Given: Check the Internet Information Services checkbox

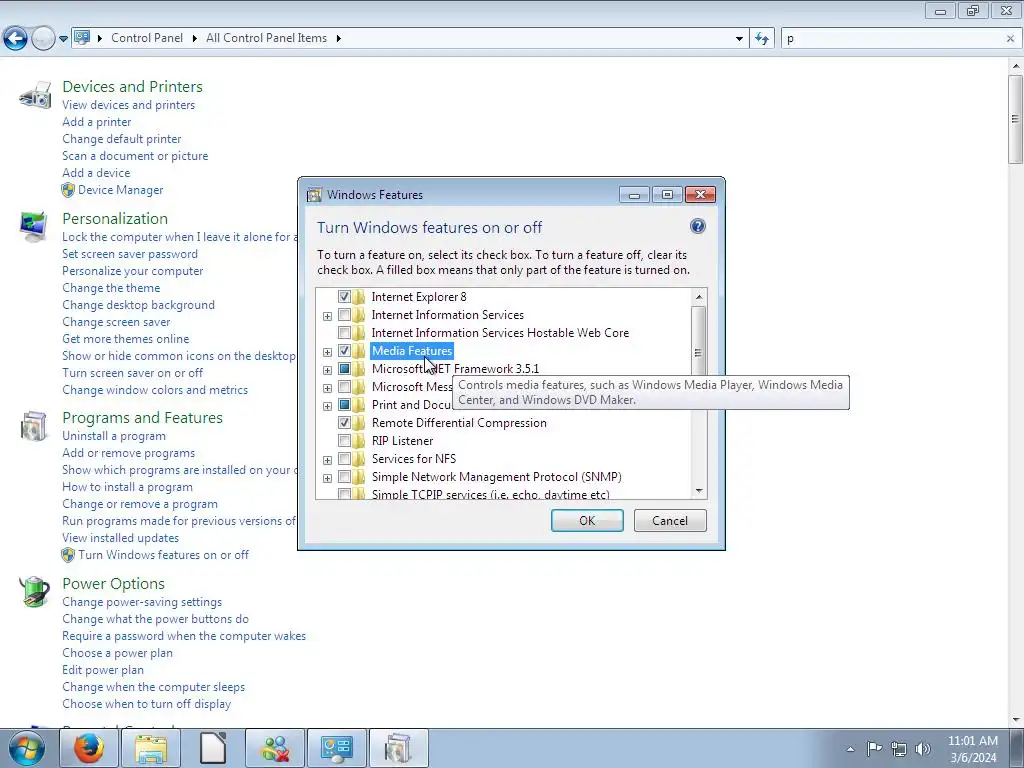Looking at the screenshot, I should click(344, 315).
